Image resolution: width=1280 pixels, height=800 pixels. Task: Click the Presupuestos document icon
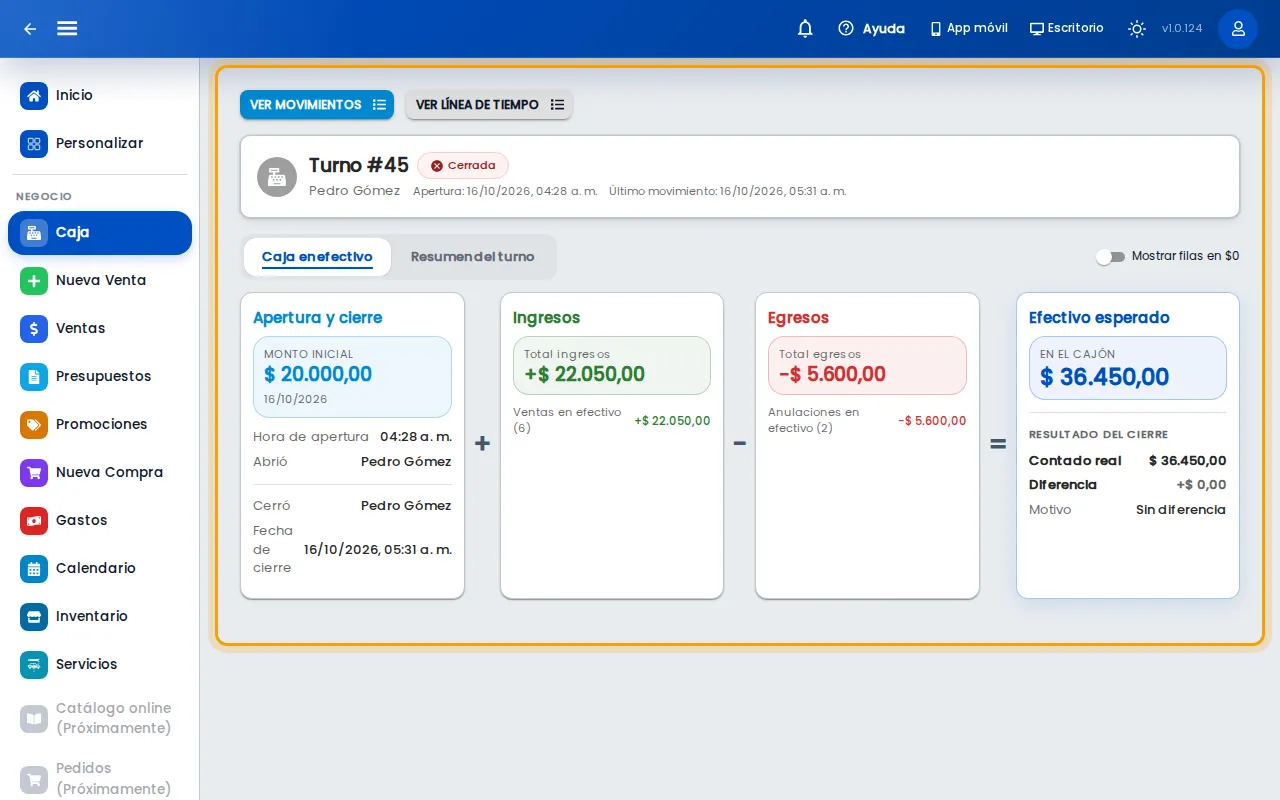[x=34, y=377]
